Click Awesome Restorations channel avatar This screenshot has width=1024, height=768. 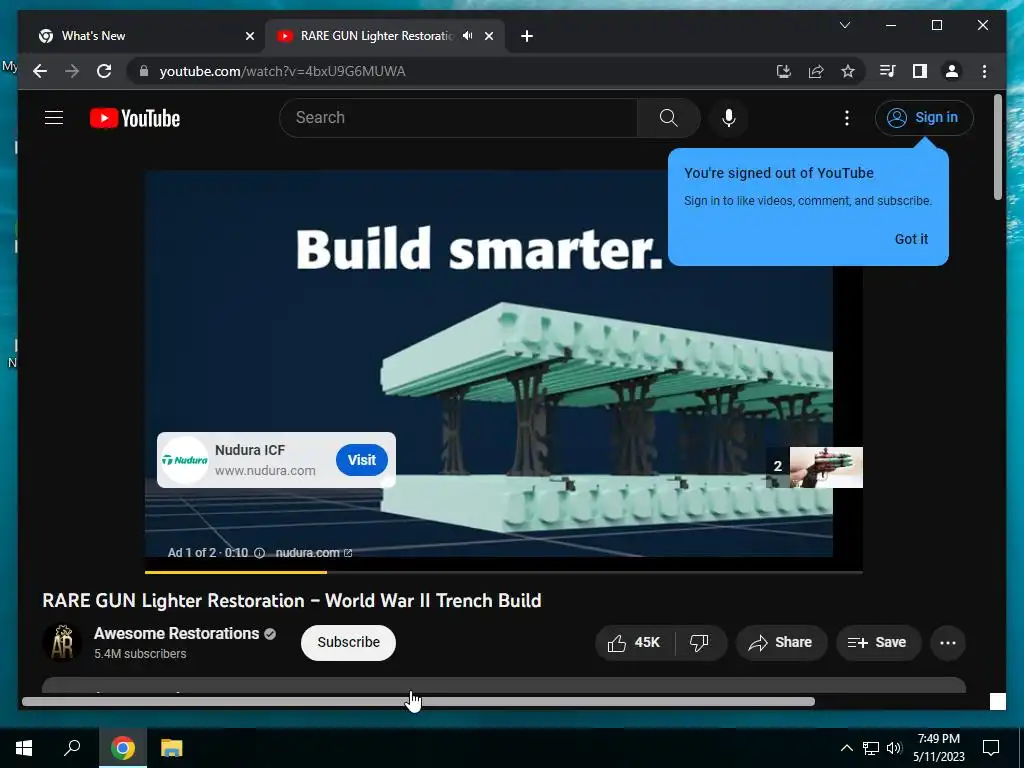coord(62,643)
